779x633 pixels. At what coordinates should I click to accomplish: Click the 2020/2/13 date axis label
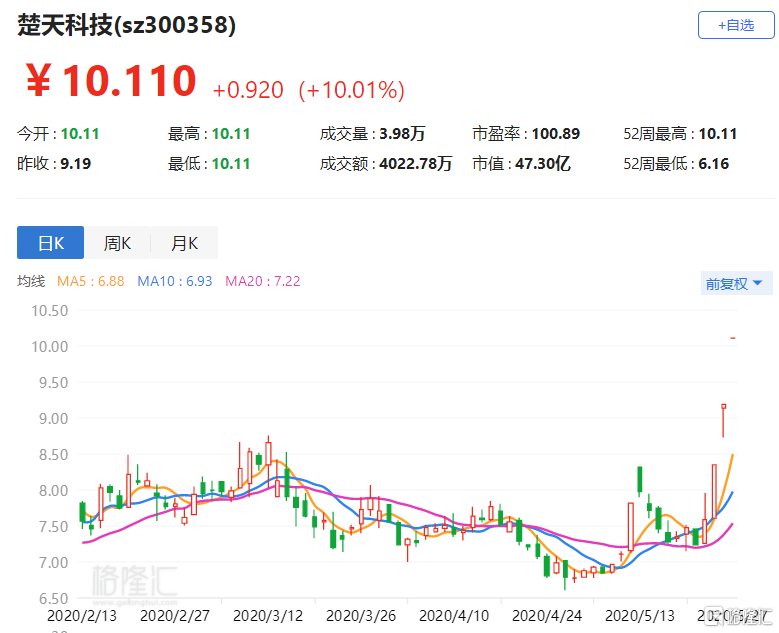(82, 616)
